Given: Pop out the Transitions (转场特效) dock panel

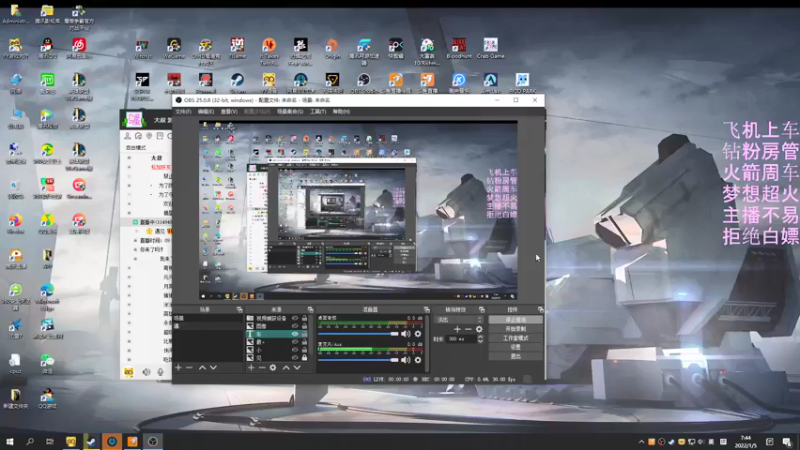Looking at the screenshot, I should [x=482, y=309].
